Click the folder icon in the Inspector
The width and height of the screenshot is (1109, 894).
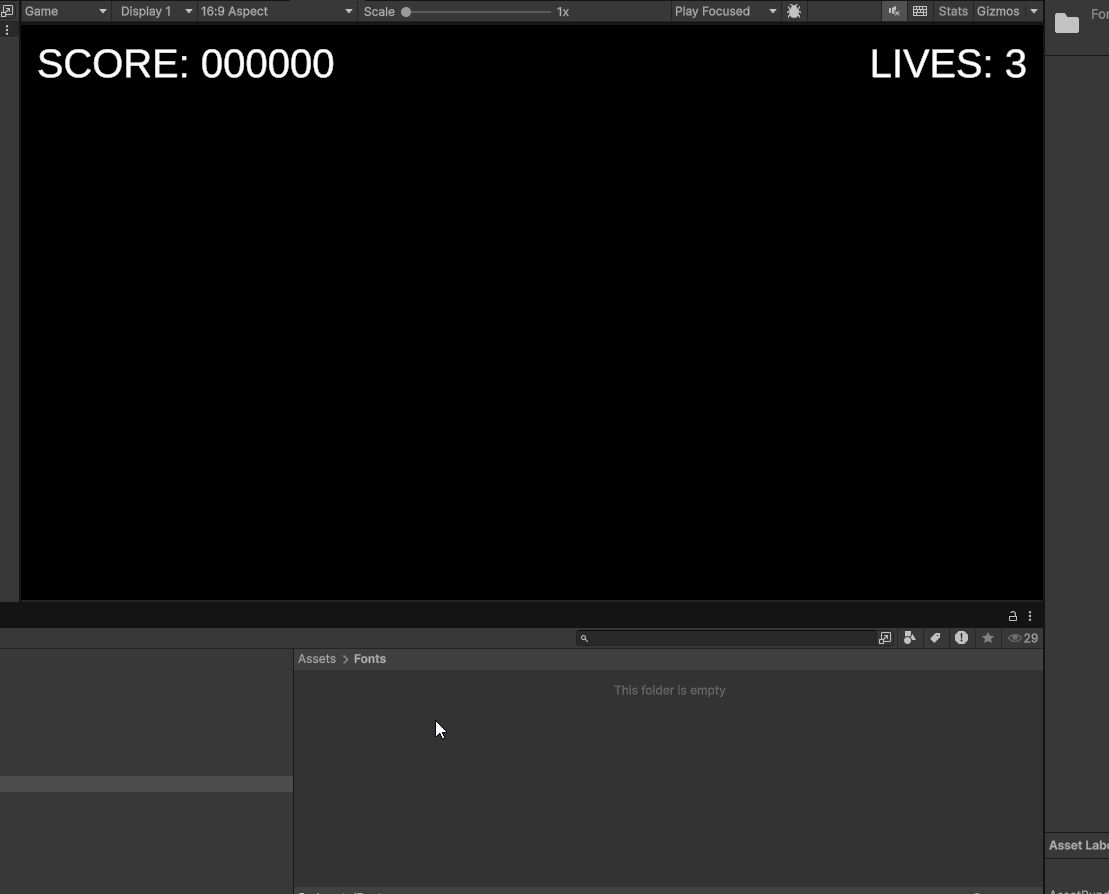click(x=1067, y=23)
